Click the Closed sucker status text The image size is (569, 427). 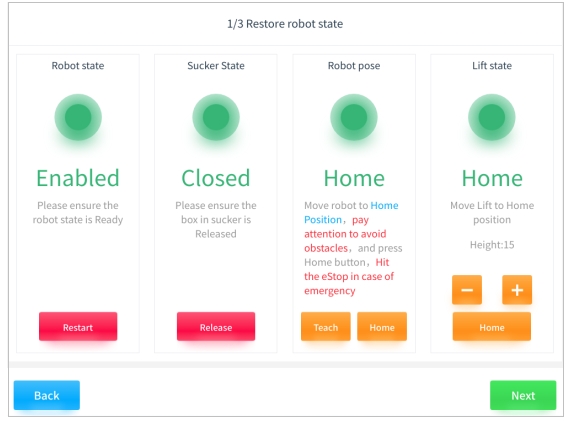click(216, 178)
